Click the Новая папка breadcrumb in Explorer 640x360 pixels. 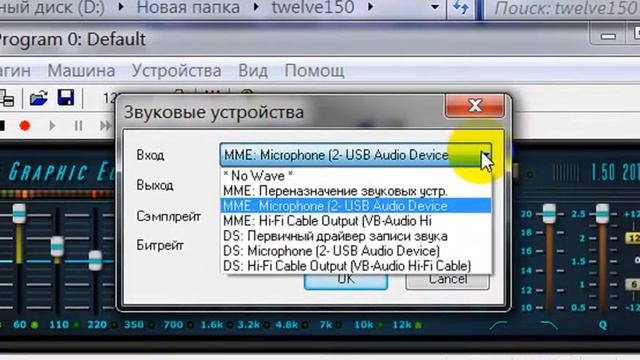[188, 7]
